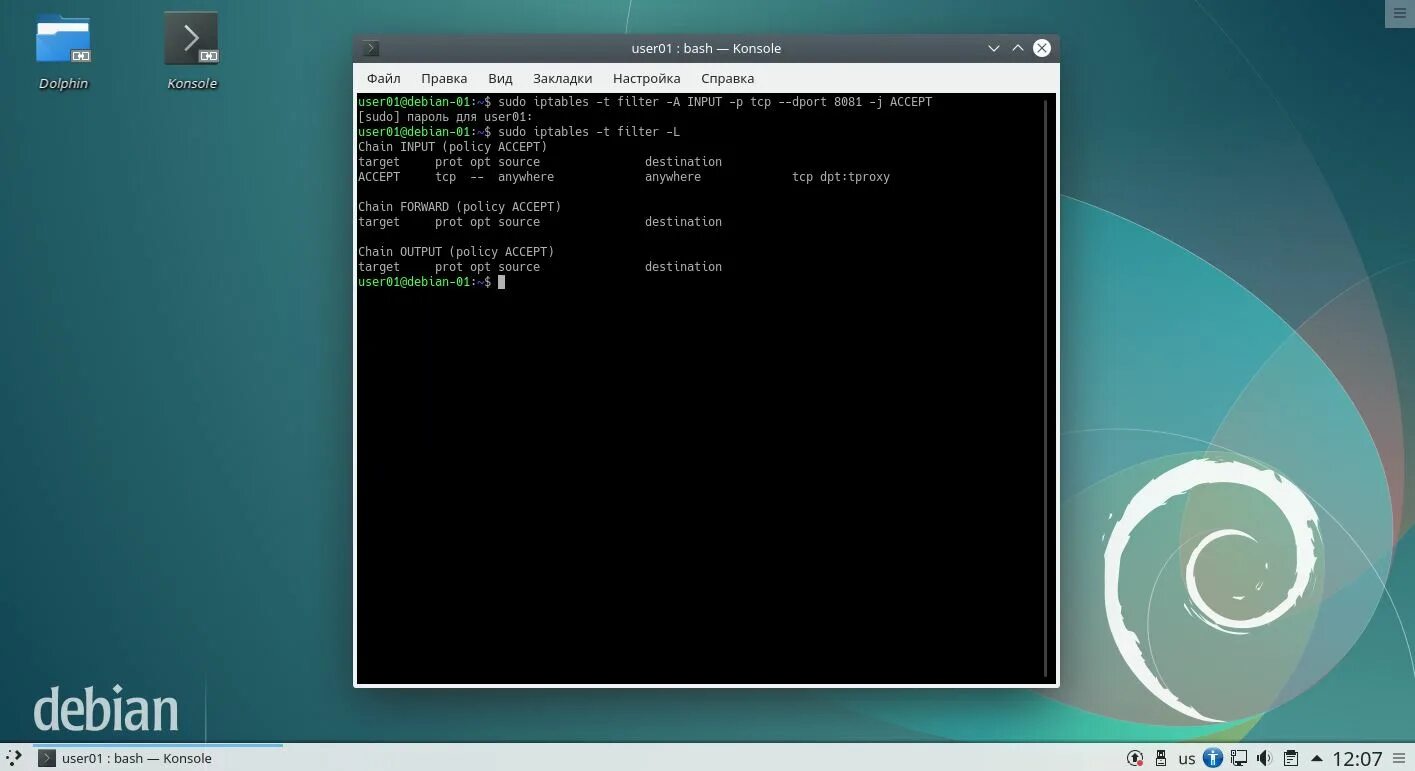Minimize the Konsole window
Screen dimensions: 1415x771
click(x=993, y=48)
